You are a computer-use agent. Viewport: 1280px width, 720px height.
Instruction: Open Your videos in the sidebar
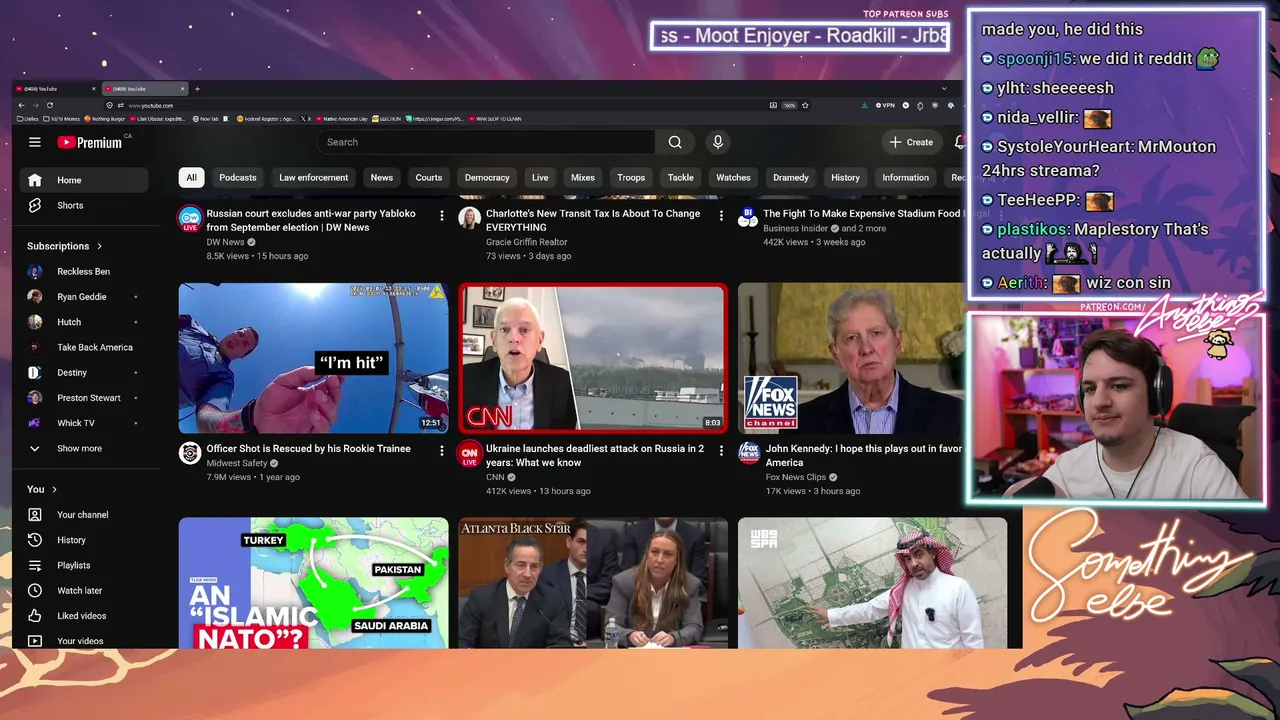(x=84, y=641)
